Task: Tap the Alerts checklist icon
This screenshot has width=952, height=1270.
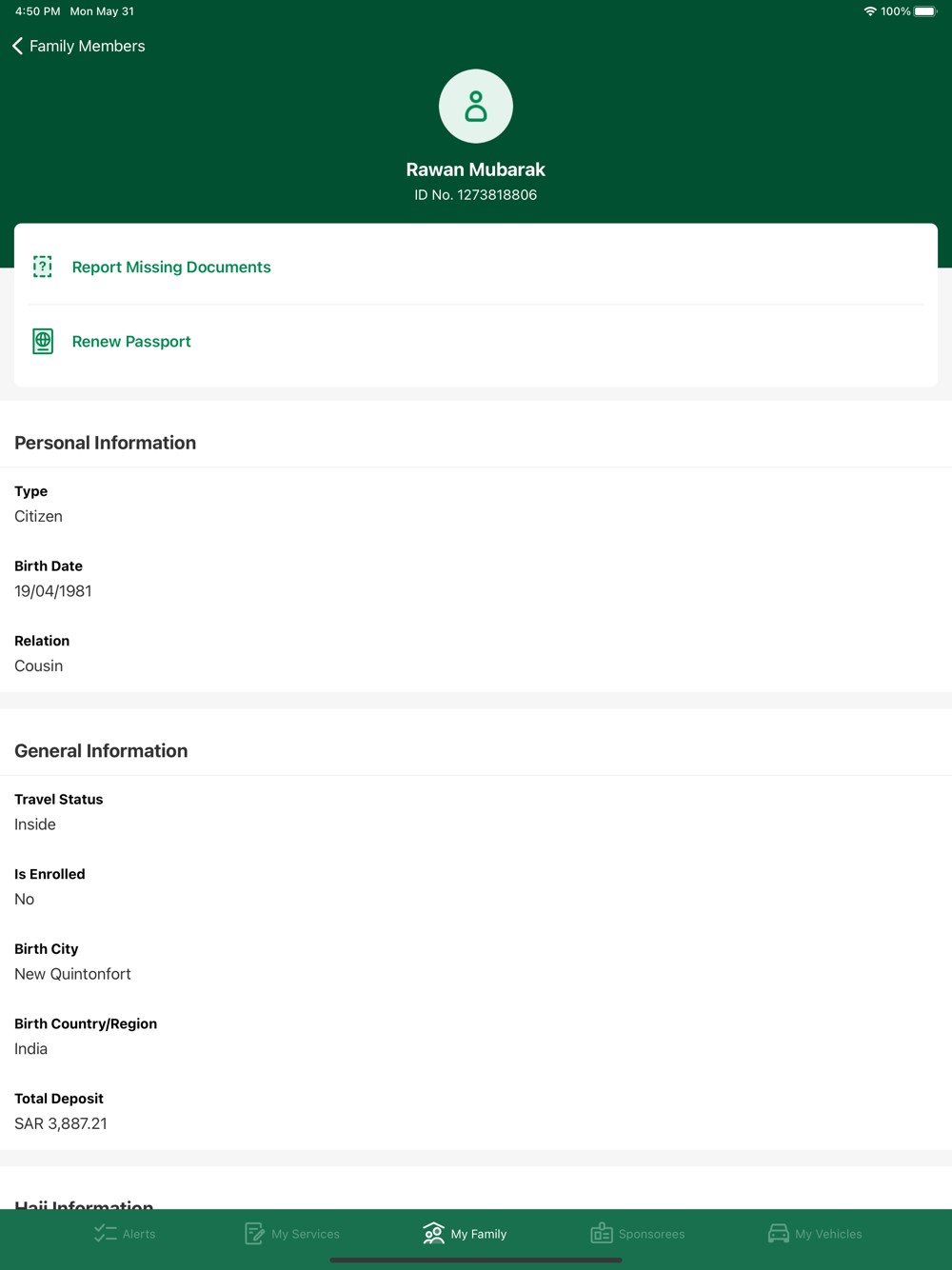Action: click(105, 1234)
